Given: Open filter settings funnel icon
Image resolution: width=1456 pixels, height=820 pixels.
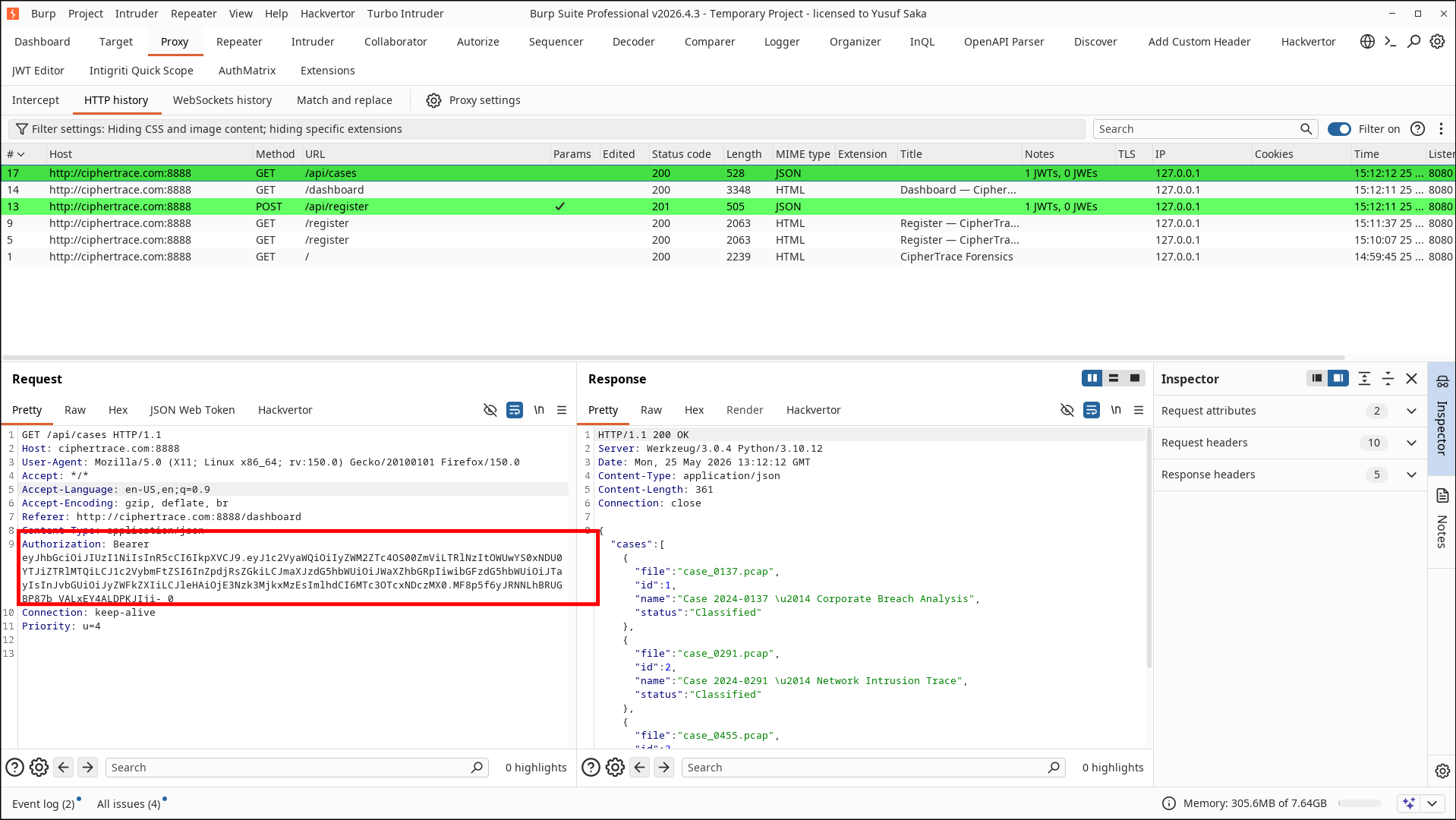Looking at the screenshot, I should coord(22,129).
